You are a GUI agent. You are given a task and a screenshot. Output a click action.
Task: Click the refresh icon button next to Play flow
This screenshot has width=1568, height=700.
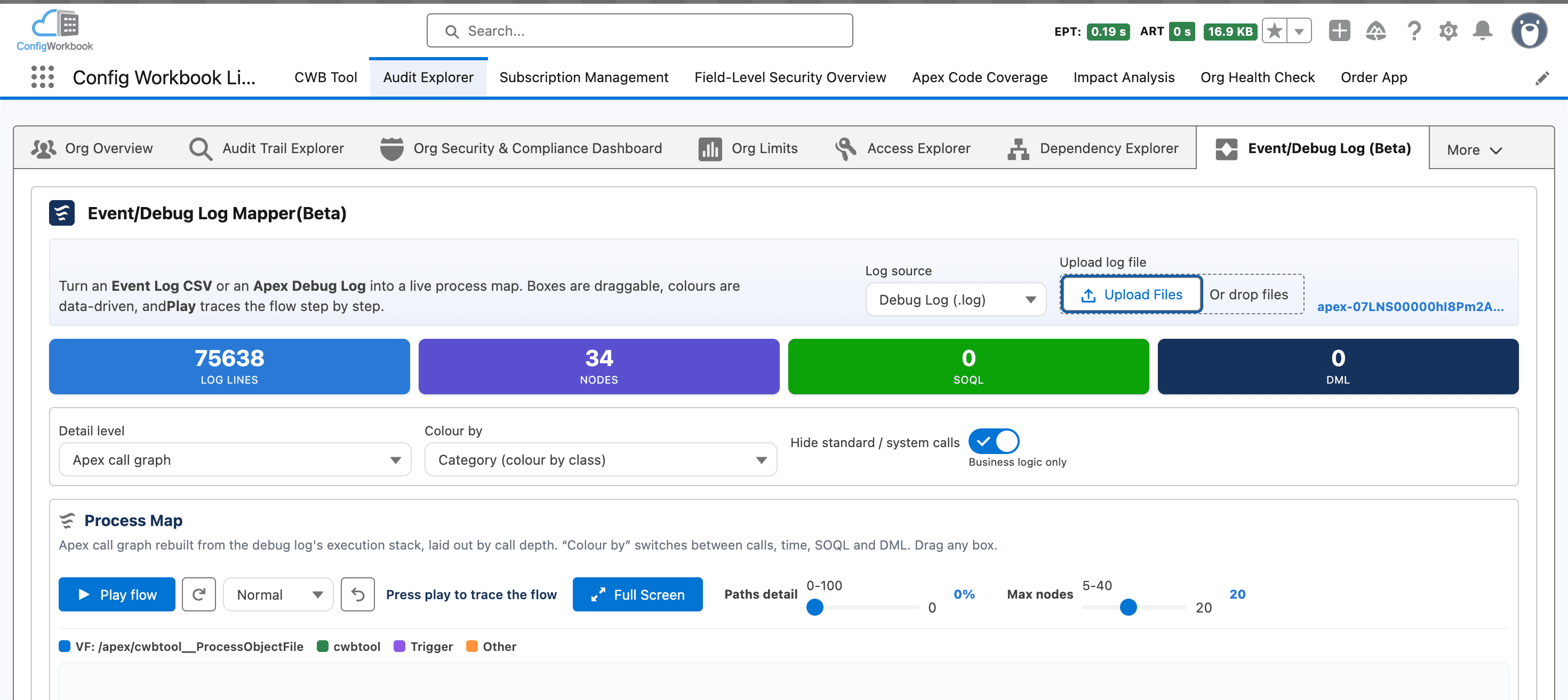199,594
